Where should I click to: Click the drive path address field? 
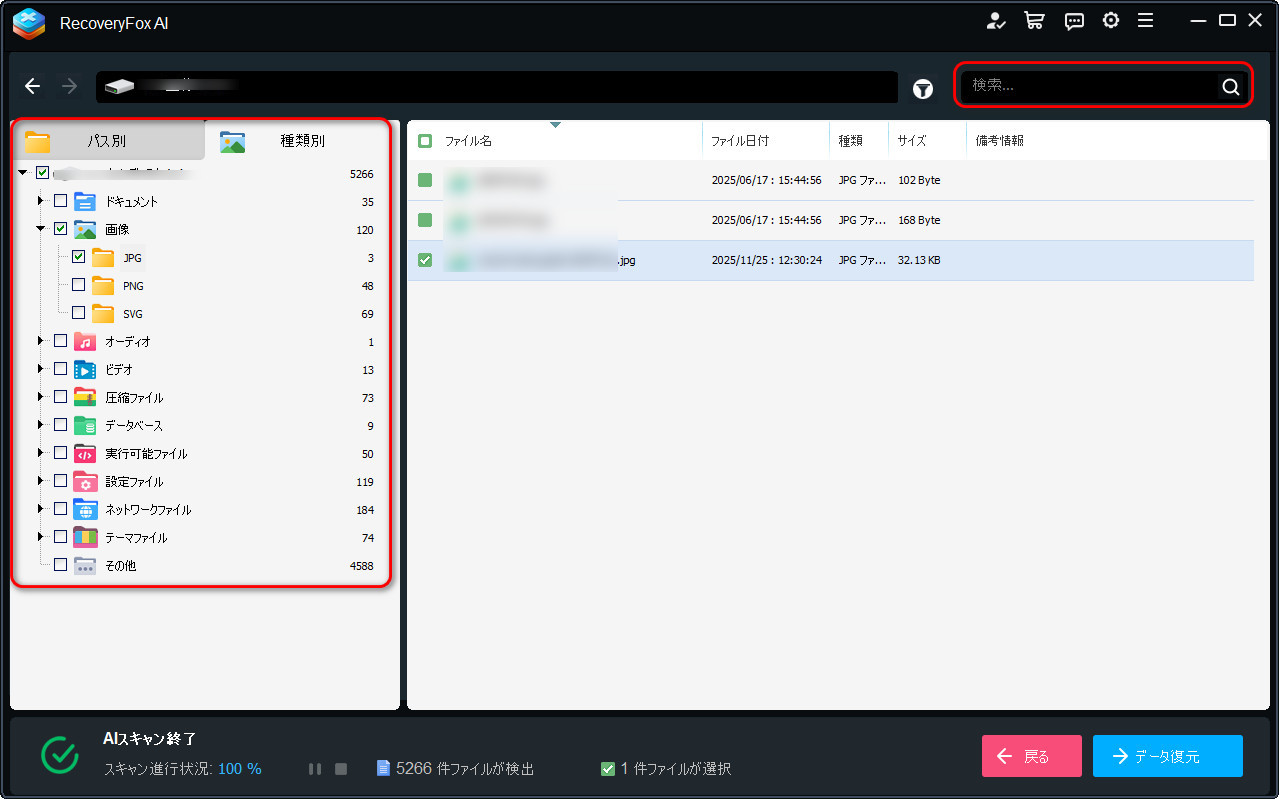(497, 87)
